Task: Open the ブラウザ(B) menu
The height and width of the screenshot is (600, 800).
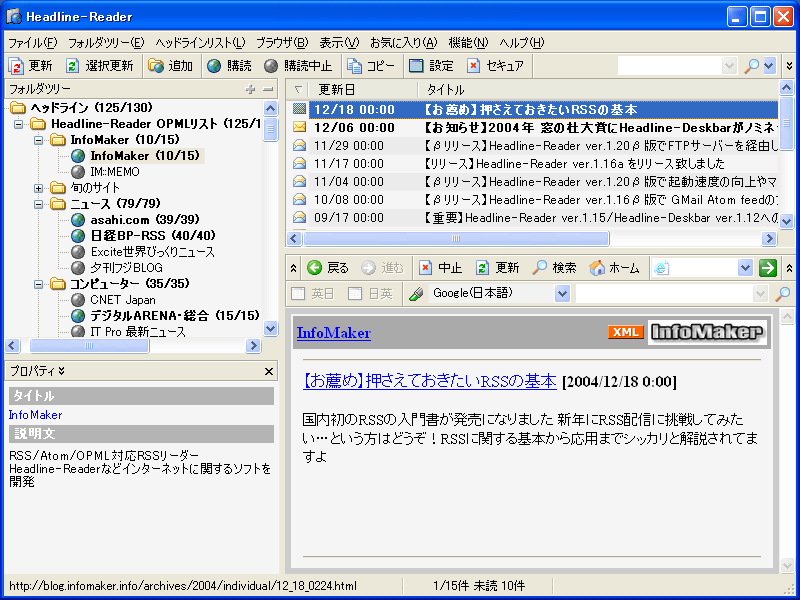Action: tap(281, 42)
